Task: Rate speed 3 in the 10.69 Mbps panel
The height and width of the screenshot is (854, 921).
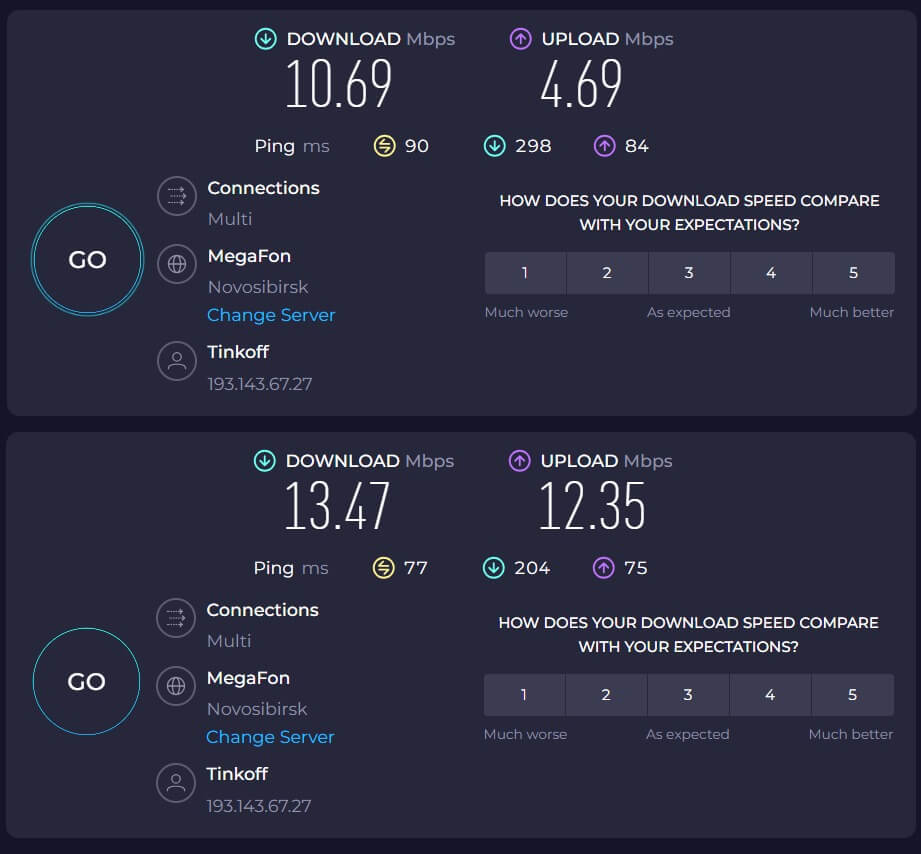Action: click(689, 273)
